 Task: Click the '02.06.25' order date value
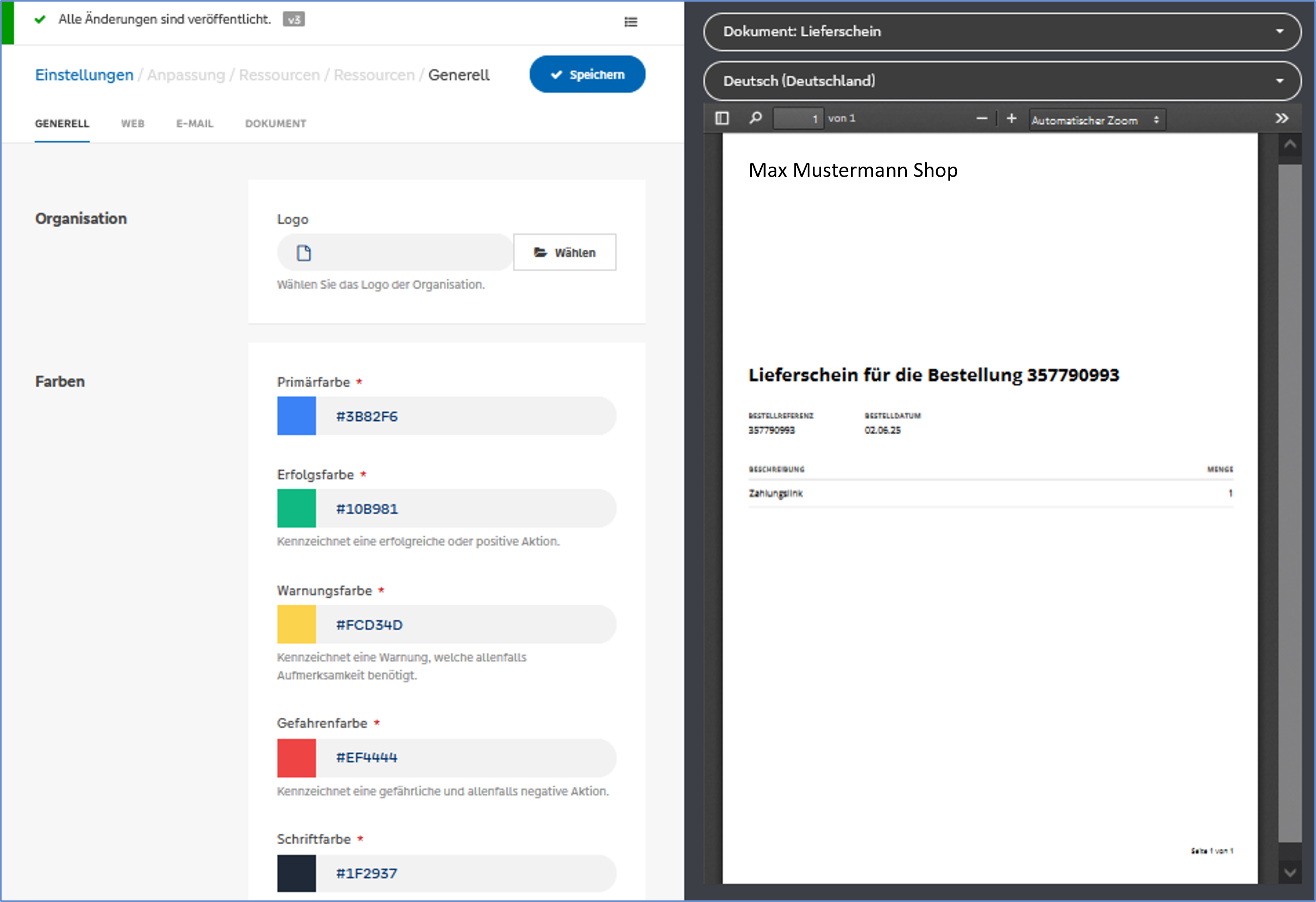pos(882,430)
